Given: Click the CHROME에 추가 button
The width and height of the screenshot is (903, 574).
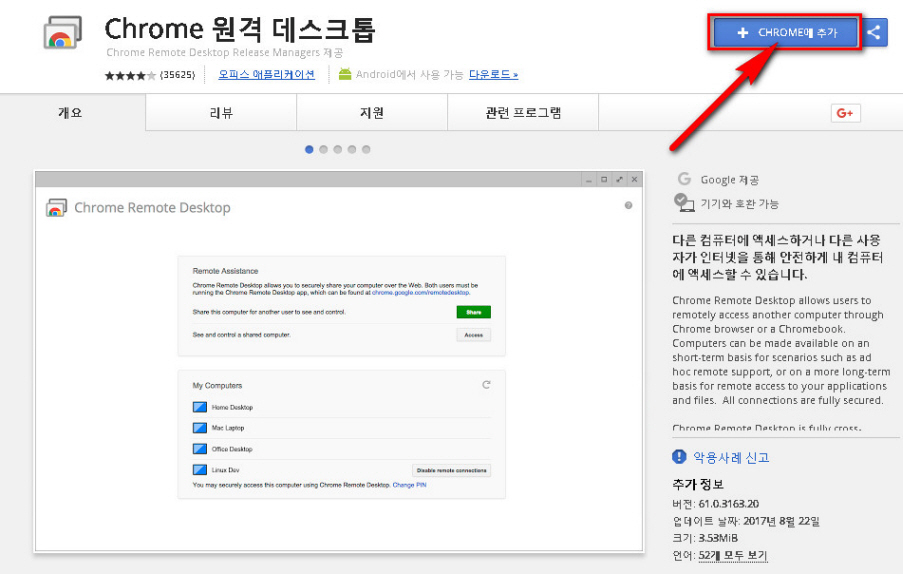Looking at the screenshot, I should pos(787,32).
